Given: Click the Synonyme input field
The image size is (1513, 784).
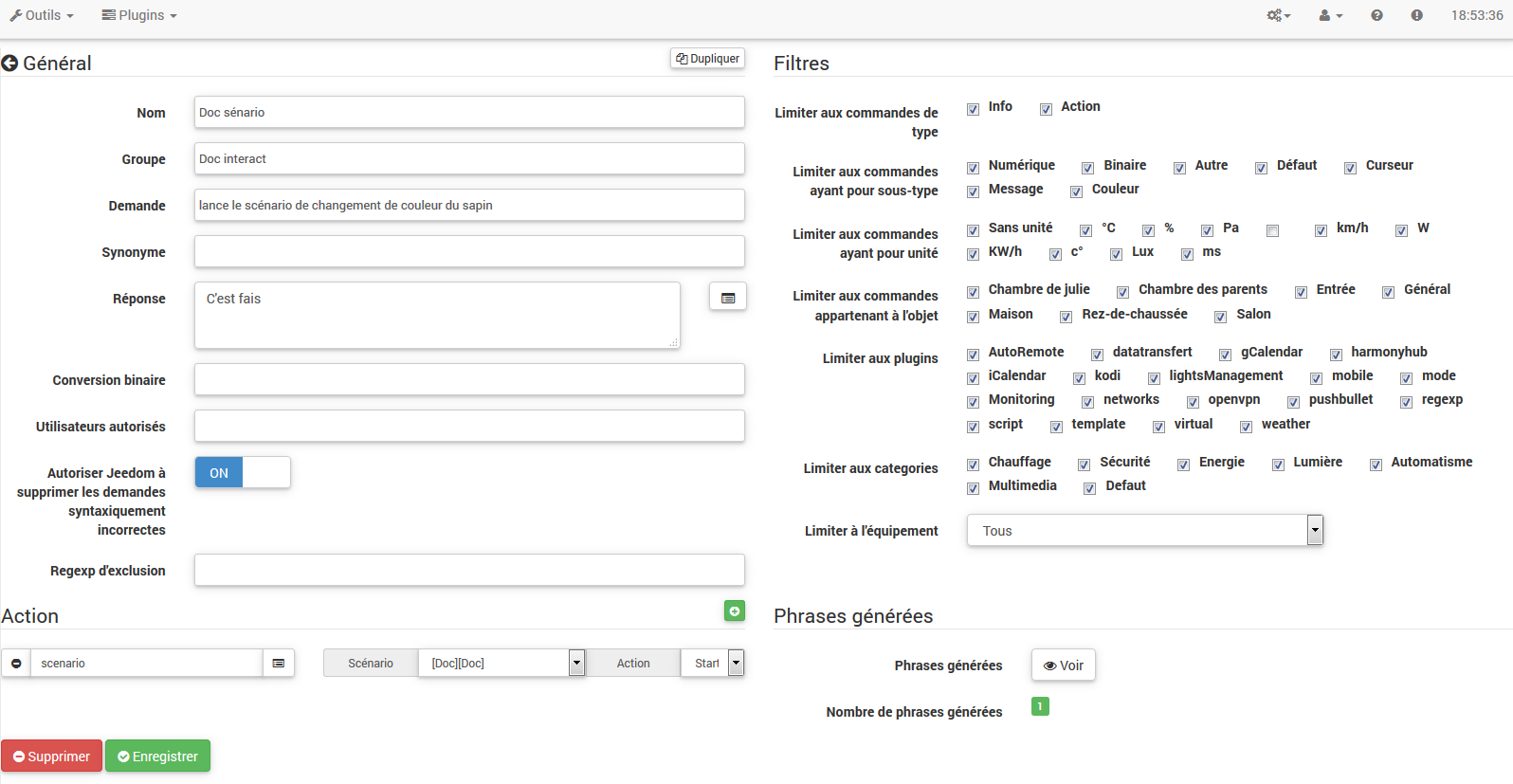Looking at the screenshot, I should pos(469,252).
